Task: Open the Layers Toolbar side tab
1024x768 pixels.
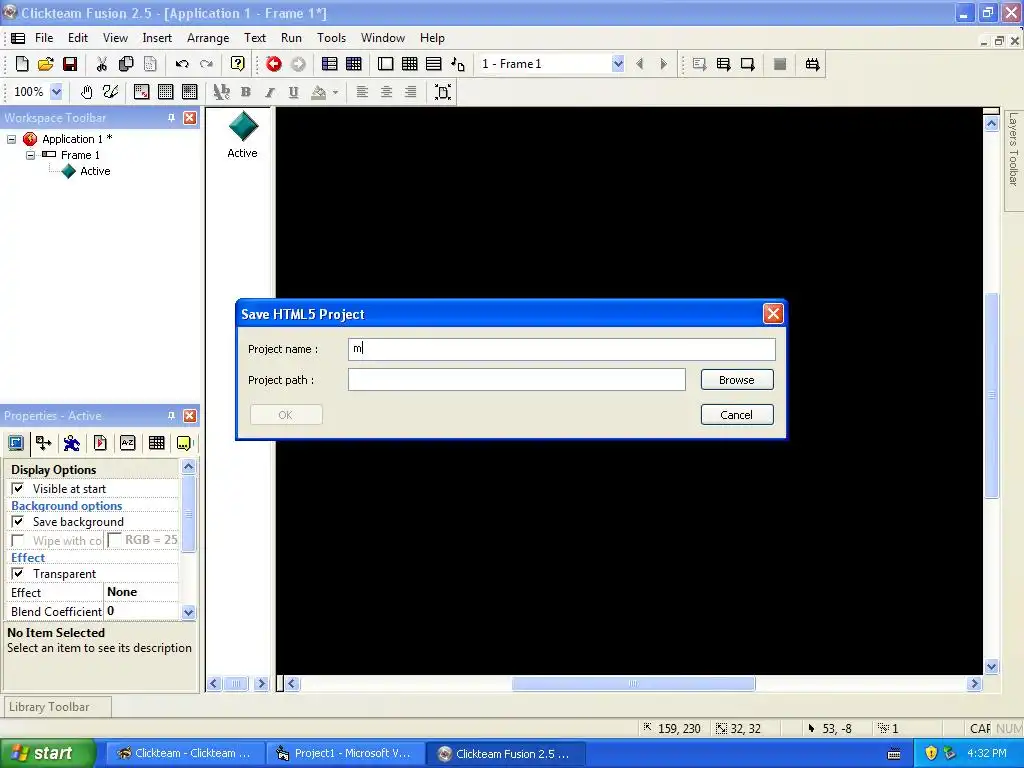Action: pyautogui.click(x=1014, y=160)
